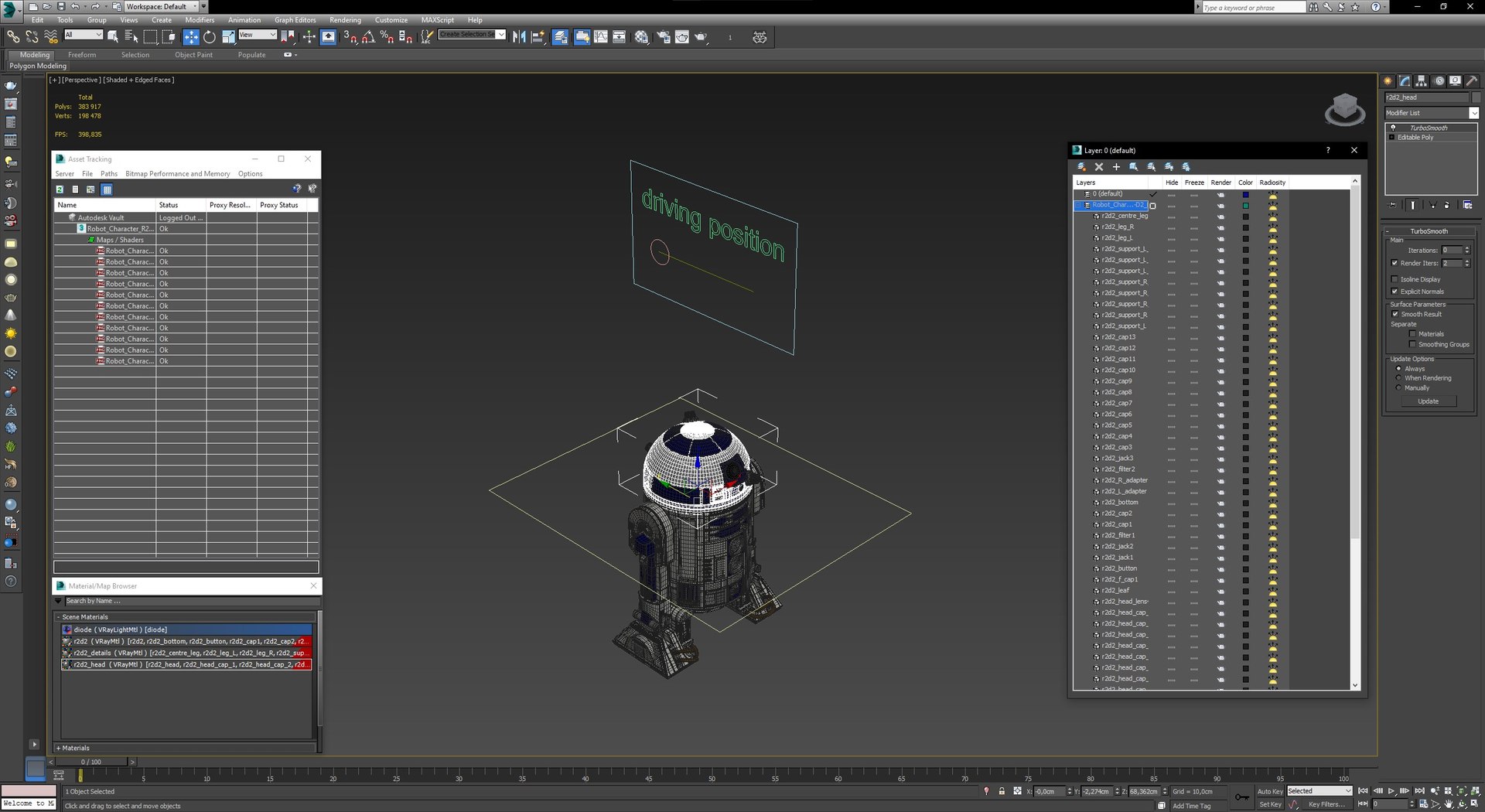Open the Paths menu in Asset Tracking
1485x812 pixels.
tap(109, 174)
